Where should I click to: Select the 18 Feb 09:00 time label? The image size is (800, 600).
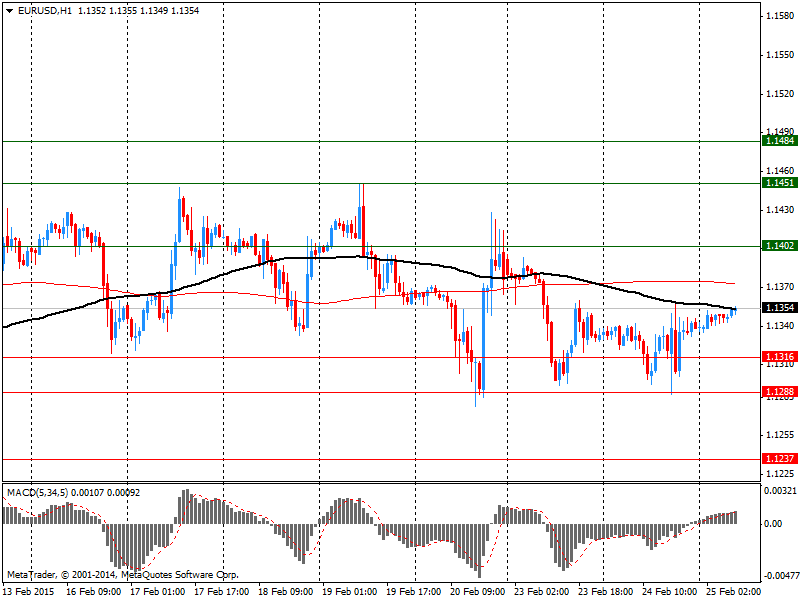coord(286,592)
